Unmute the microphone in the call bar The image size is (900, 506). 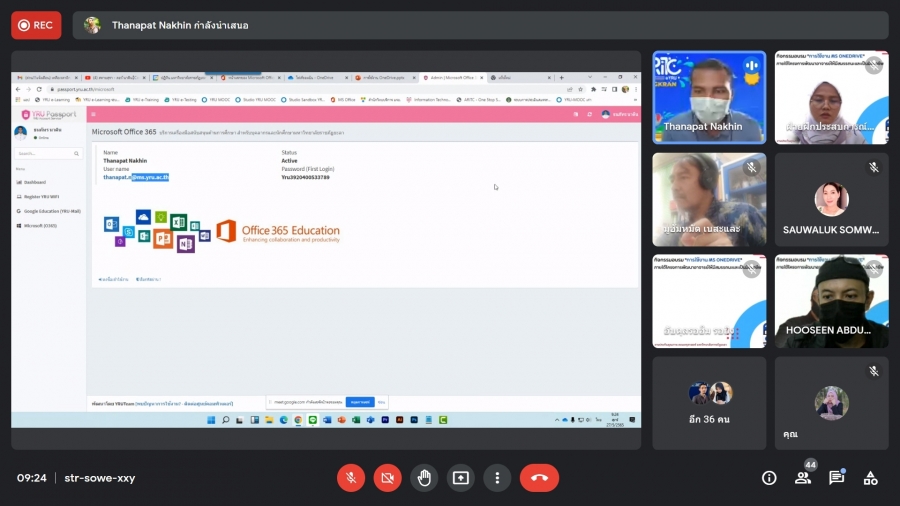point(351,478)
